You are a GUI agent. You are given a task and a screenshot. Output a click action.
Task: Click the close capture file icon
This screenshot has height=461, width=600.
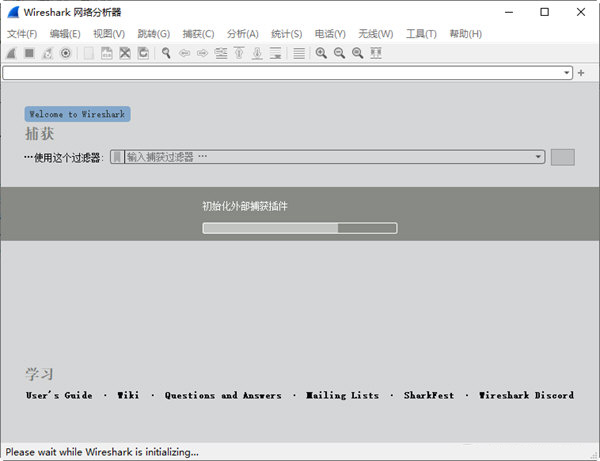(x=125, y=53)
